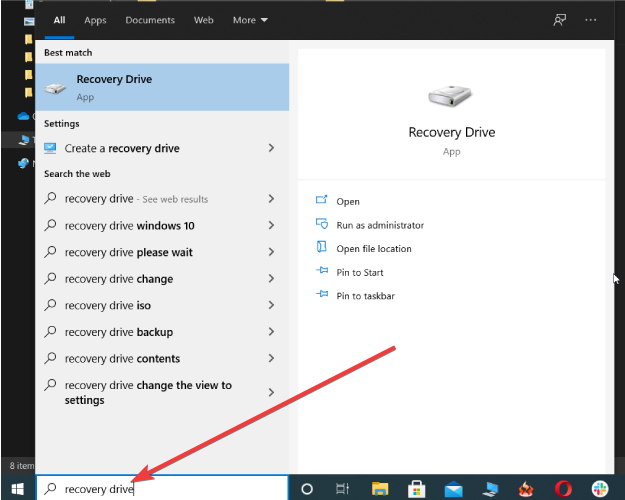Open Task View from the taskbar
The width and height of the screenshot is (625, 500).
(x=342, y=488)
